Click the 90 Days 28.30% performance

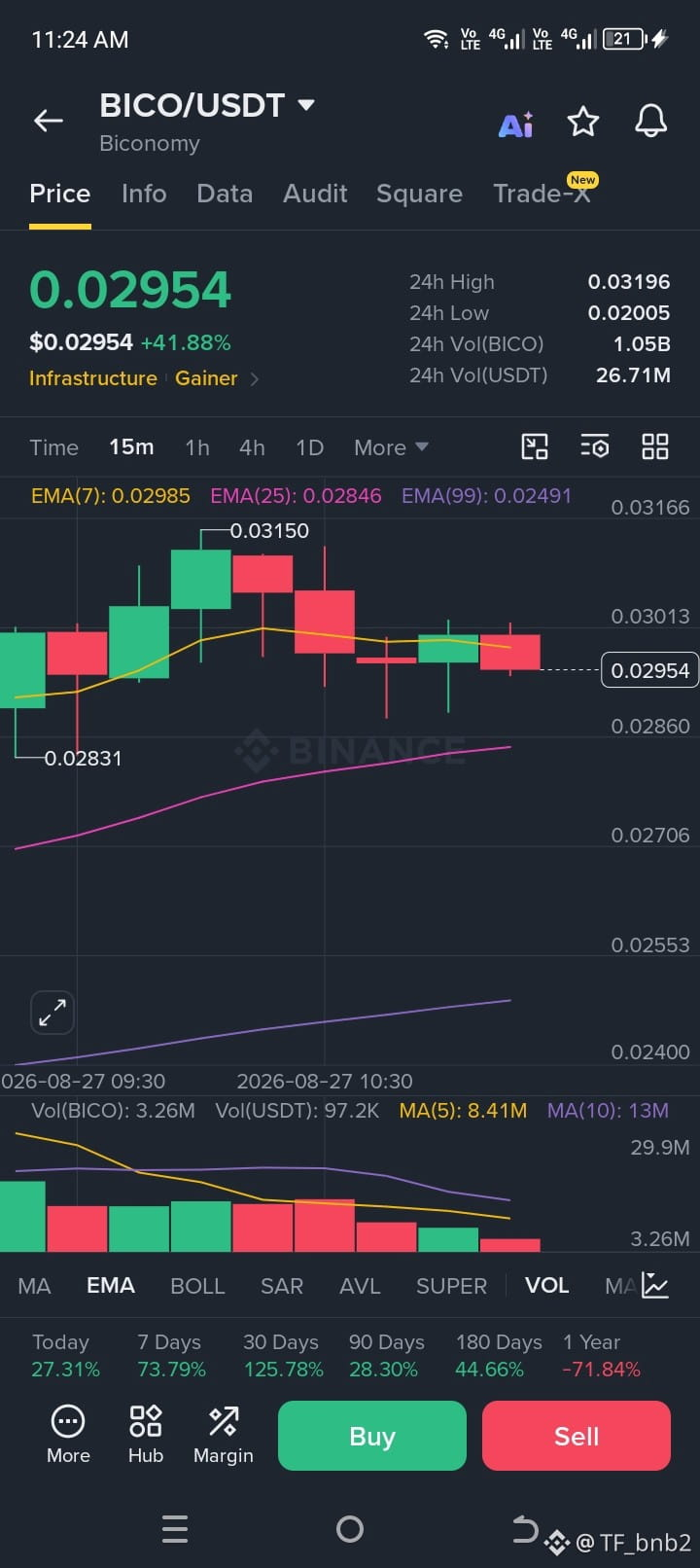click(386, 1356)
